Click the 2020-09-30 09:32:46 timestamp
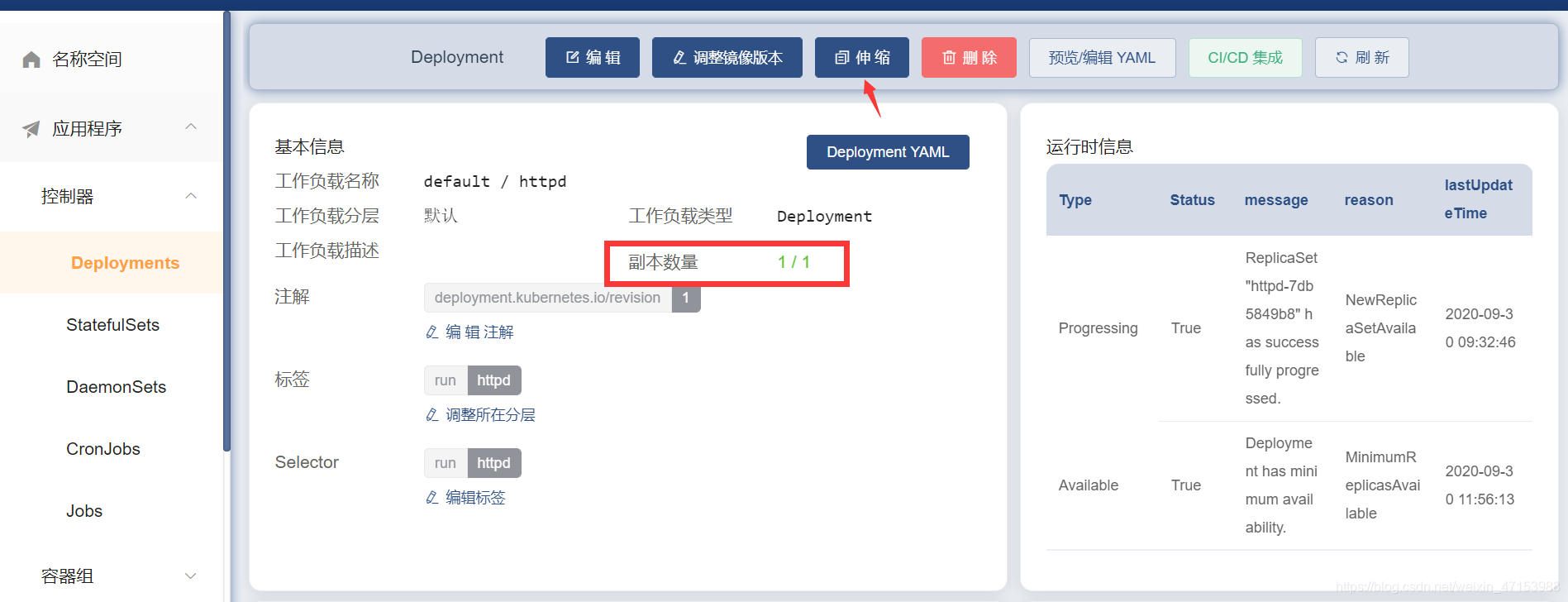The width and height of the screenshot is (1568, 602). 1480,328
